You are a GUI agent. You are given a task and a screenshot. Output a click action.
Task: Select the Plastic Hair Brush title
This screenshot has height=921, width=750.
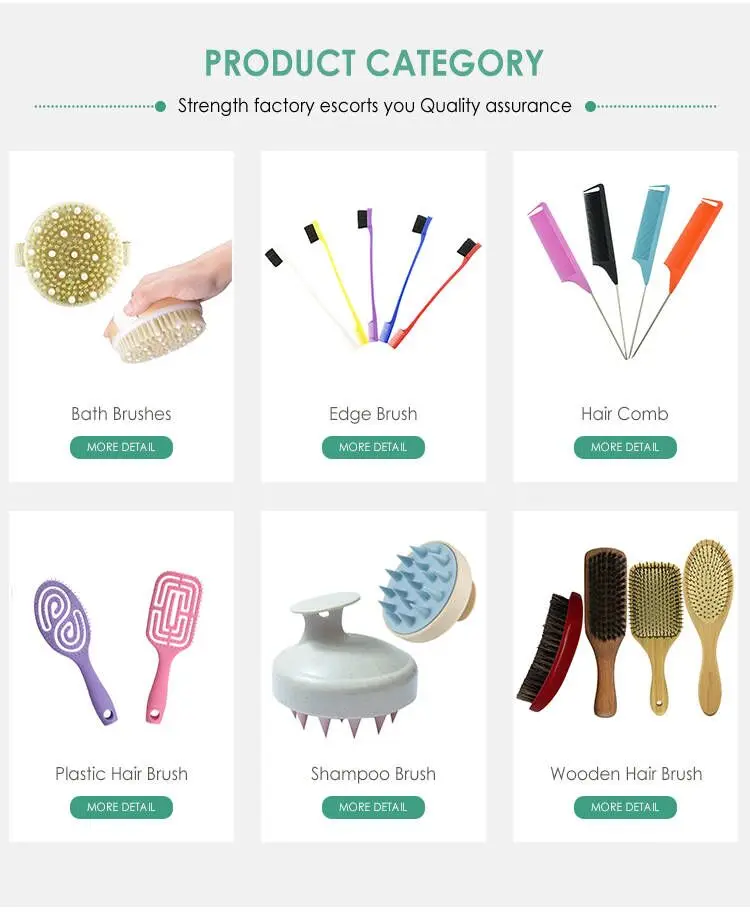point(121,774)
